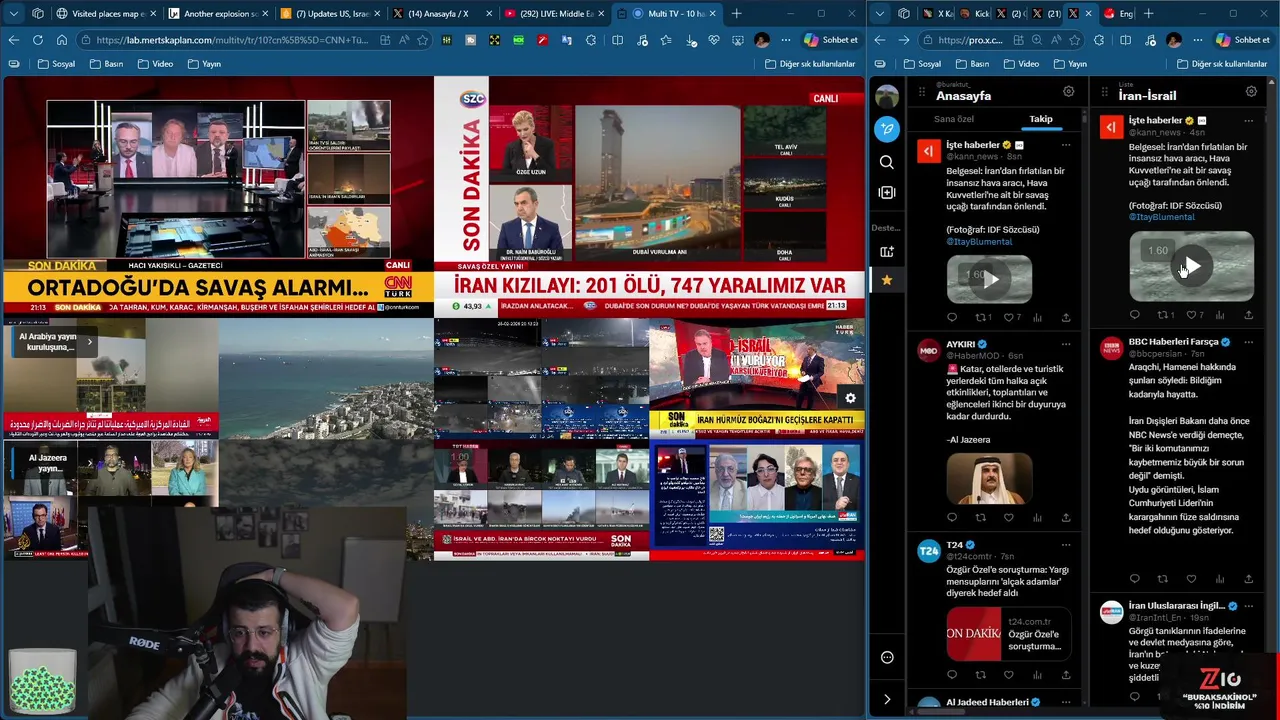The height and width of the screenshot is (720, 1280).
Task: Expand the X Pro sidebar with the chevron
Action: tap(886, 699)
